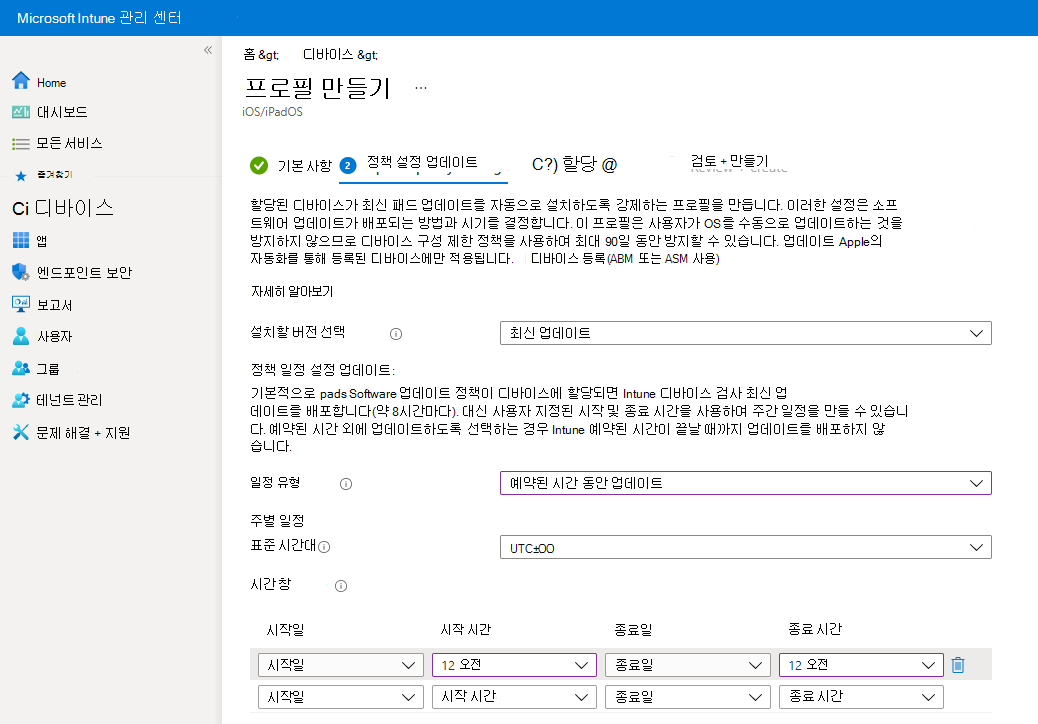Click info icon next to 설치할 버전 선택
Image resolution: width=1038 pixels, height=724 pixels.
coord(396,334)
